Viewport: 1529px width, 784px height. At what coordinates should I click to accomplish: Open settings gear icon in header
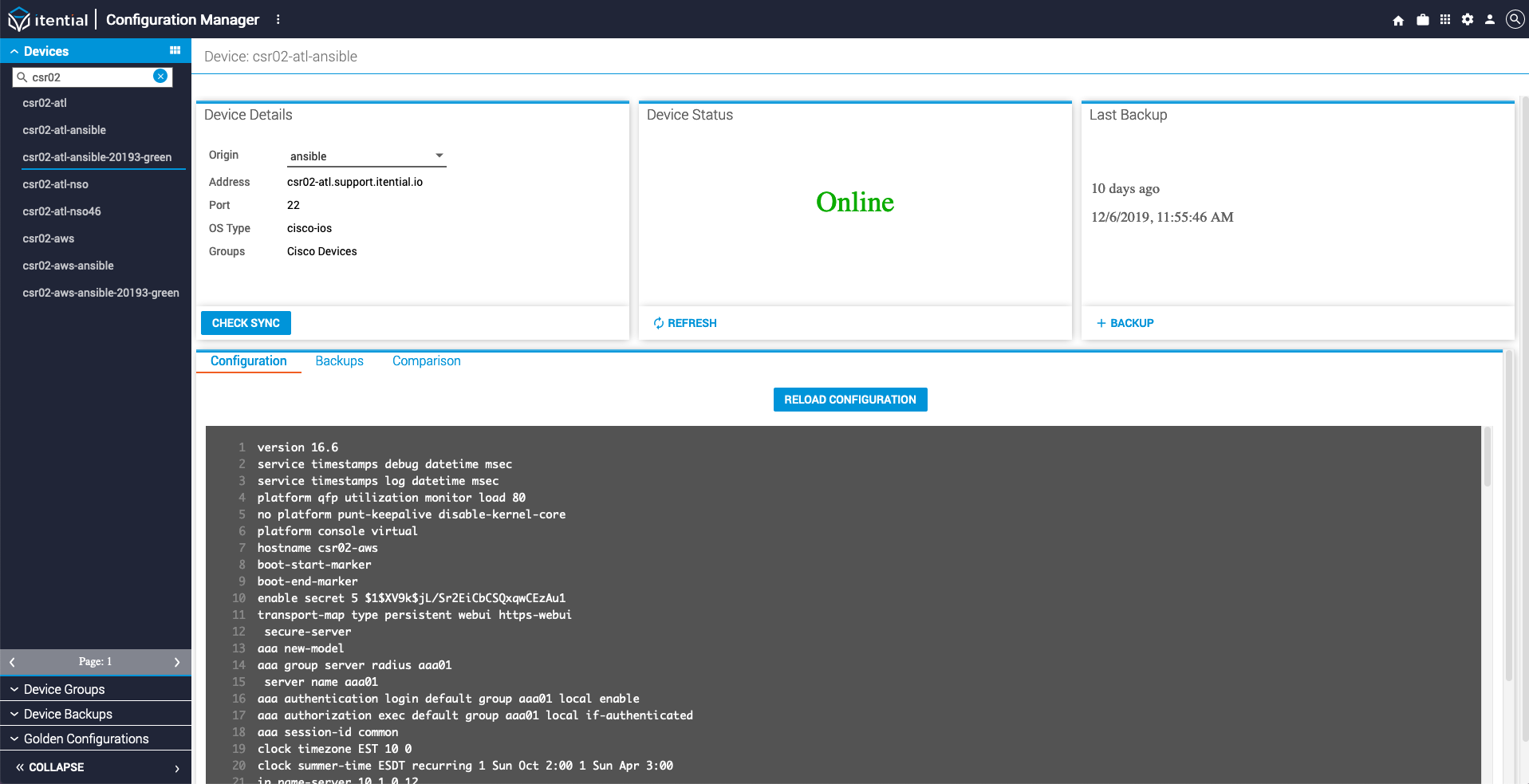pos(1468,20)
